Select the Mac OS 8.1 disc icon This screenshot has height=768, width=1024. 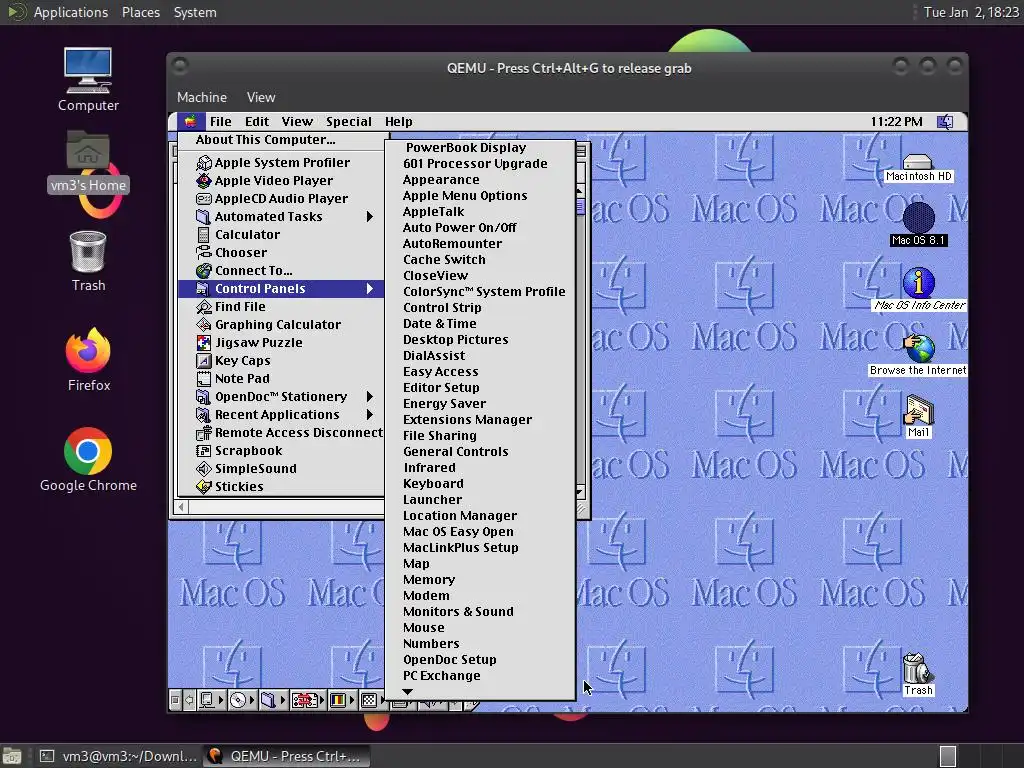pyautogui.click(x=918, y=225)
